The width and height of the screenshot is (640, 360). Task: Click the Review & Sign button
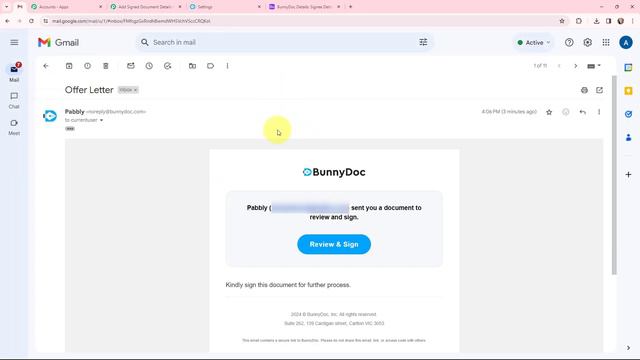tap(334, 244)
